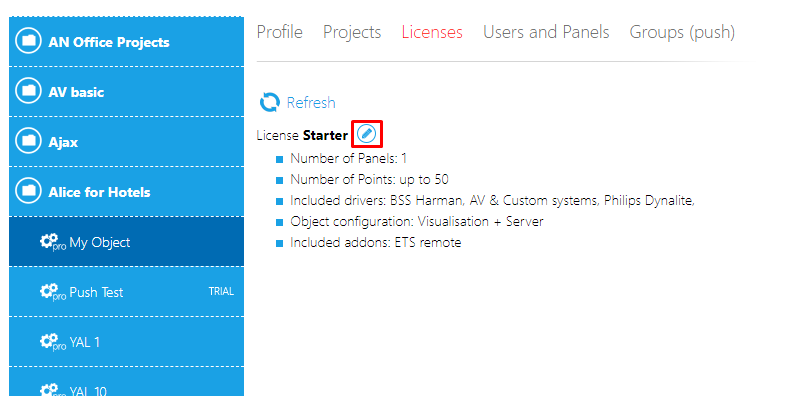
Task: Expand the AN Office Projects folder
Action: coord(126,42)
